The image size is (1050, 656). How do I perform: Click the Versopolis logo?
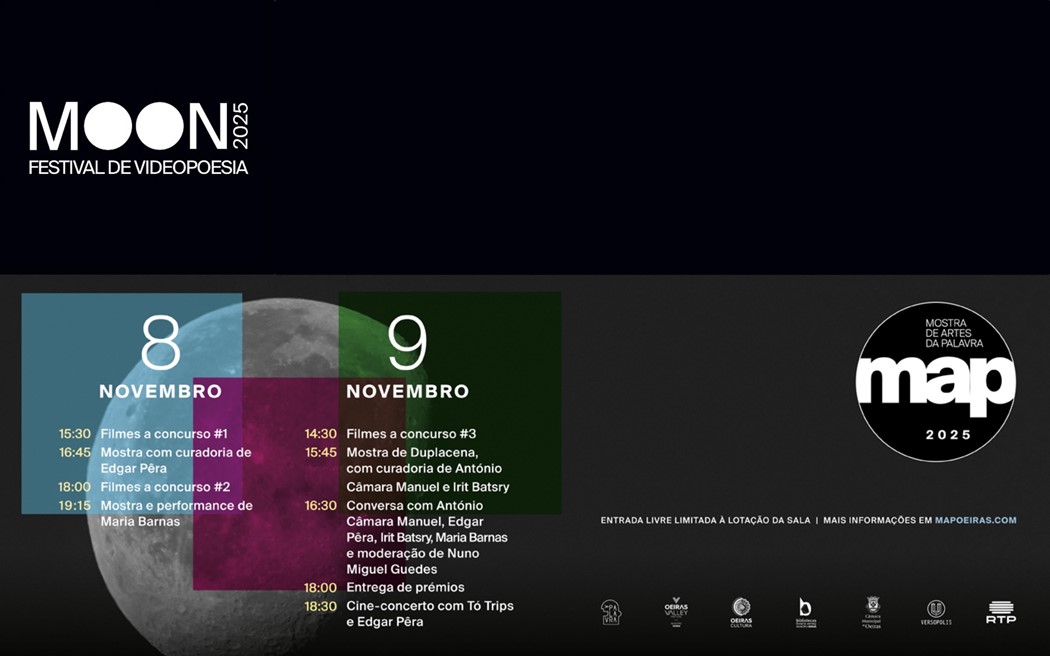pos(936,612)
